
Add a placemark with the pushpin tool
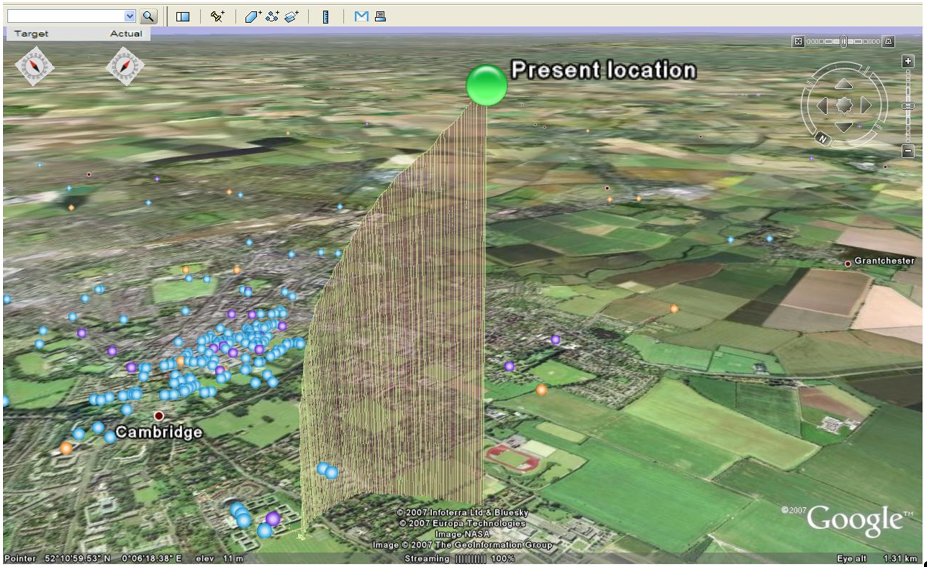point(217,16)
